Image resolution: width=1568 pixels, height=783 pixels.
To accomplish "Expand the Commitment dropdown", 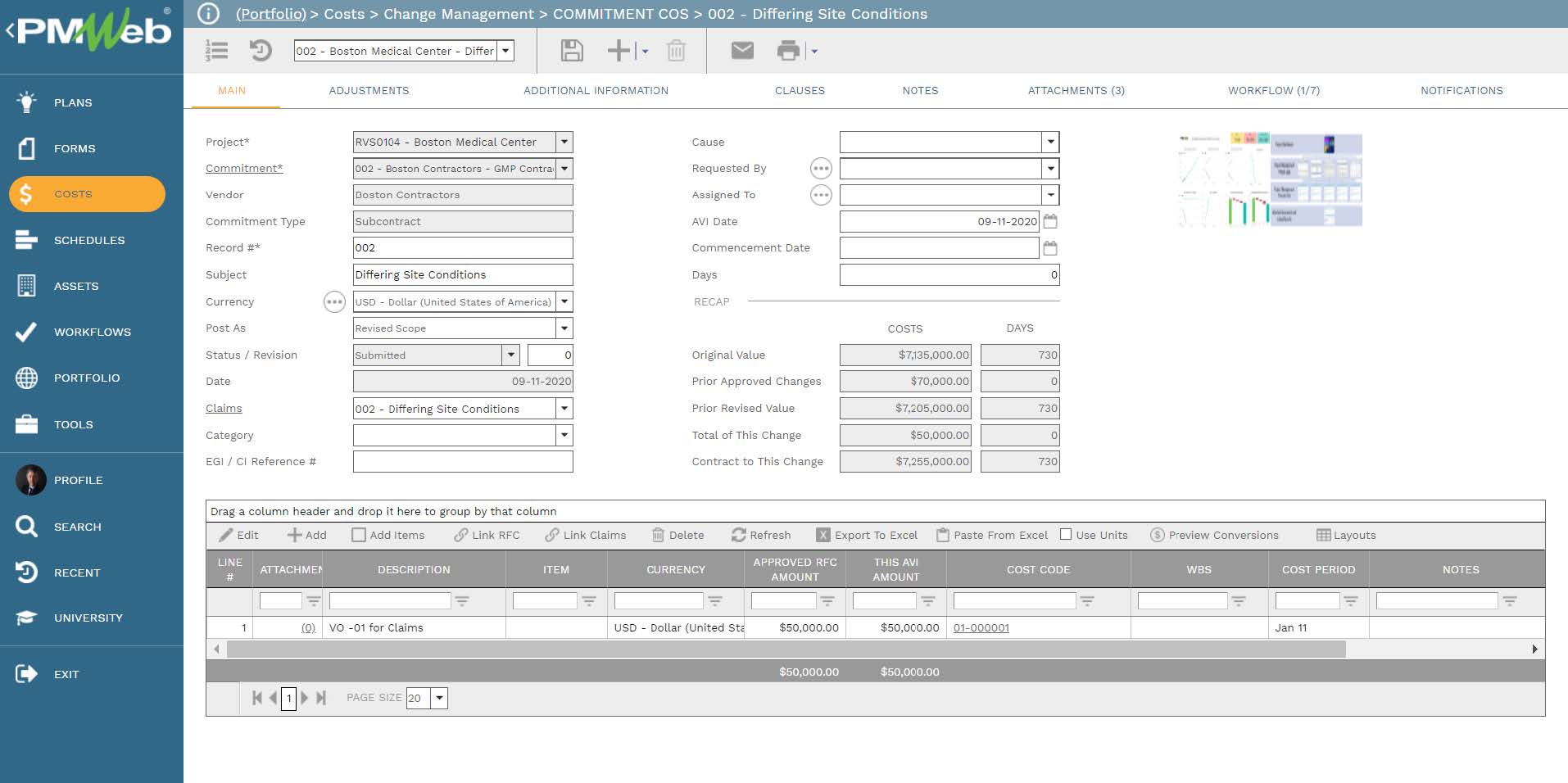I will point(564,169).
